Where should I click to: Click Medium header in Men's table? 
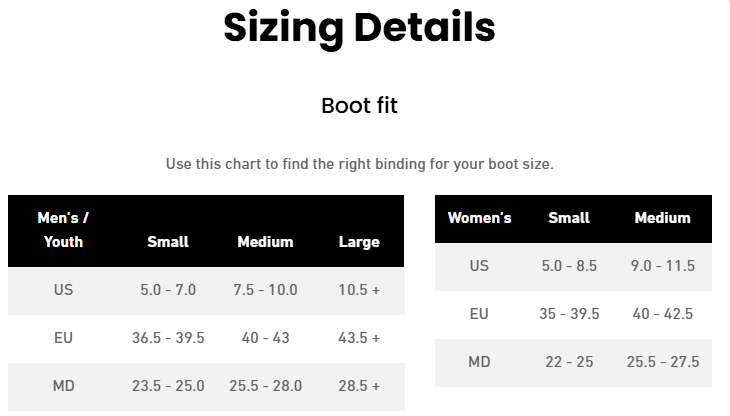click(x=265, y=242)
